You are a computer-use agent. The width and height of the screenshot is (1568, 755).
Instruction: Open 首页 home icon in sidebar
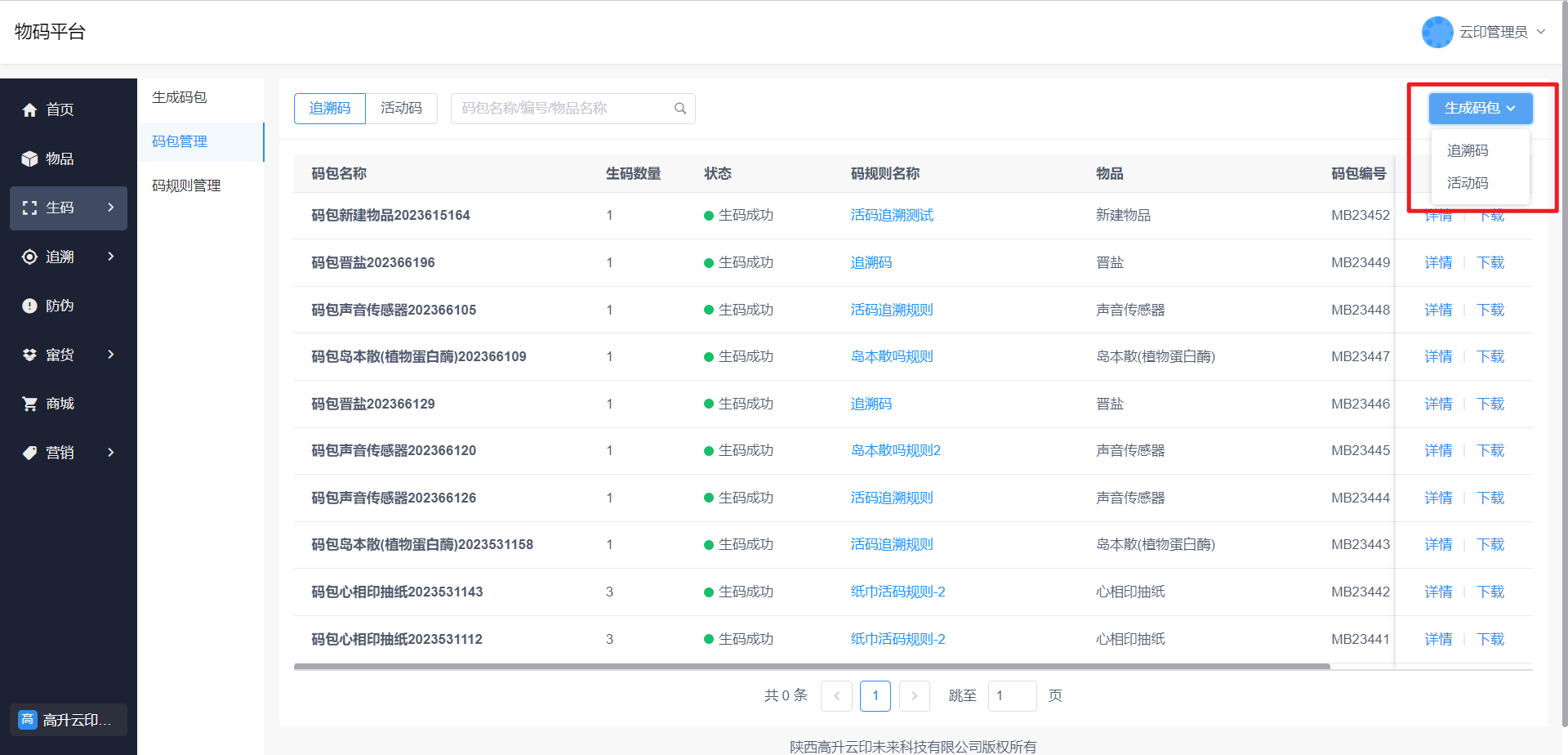pos(29,109)
